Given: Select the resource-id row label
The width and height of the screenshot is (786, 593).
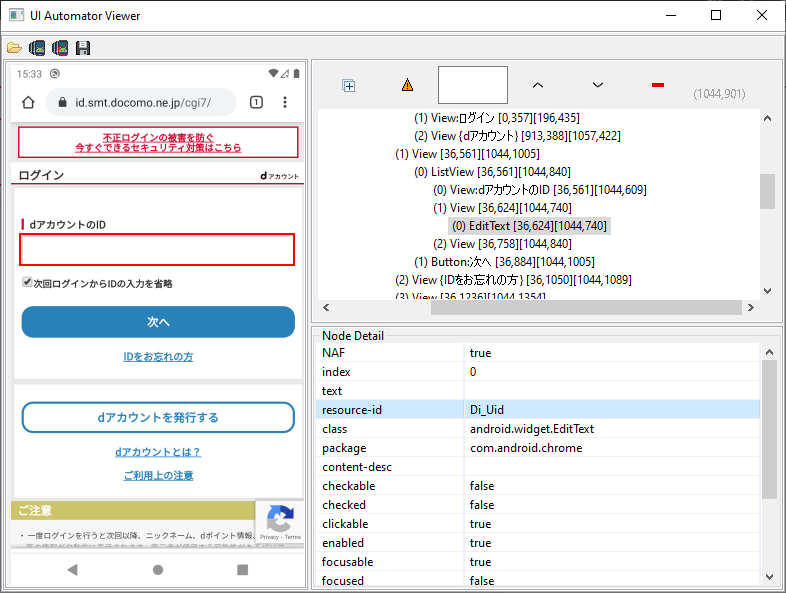Looking at the screenshot, I should 352,410.
